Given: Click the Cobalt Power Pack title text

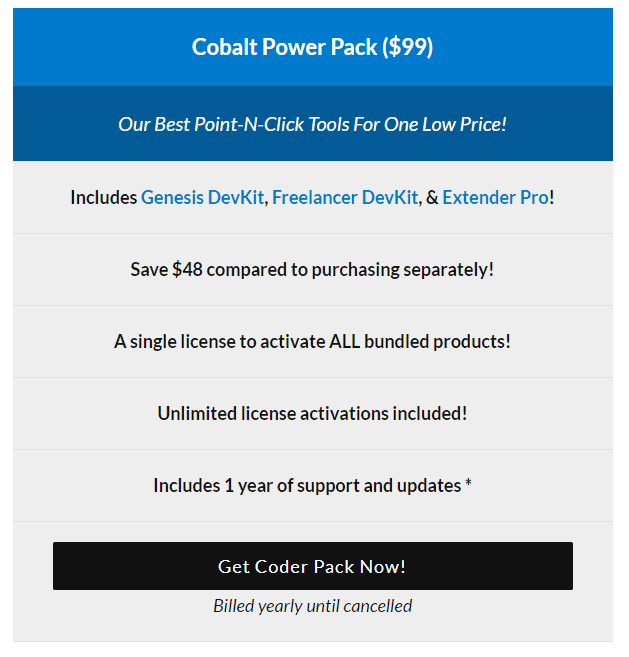Looking at the screenshot, I should pyautogui.click(x=284, y=48).
